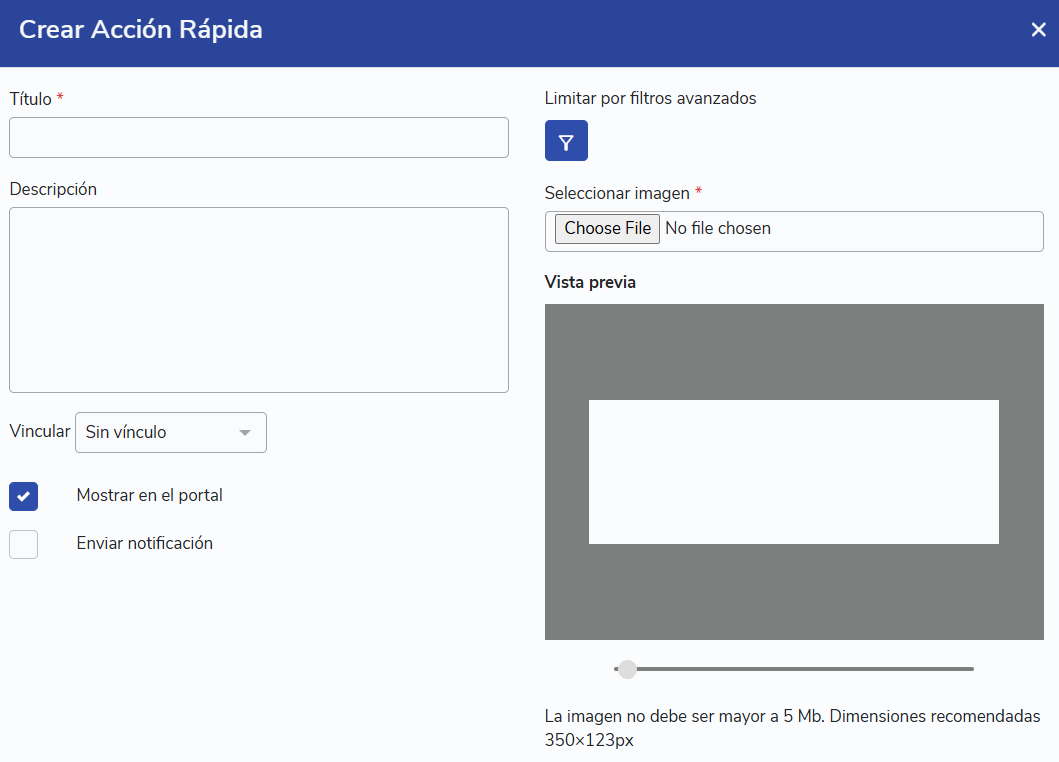1059x762 pixels.
Task: Uncheck the Mostrar en el portal checkbox
Action: (x=23, y=496)
